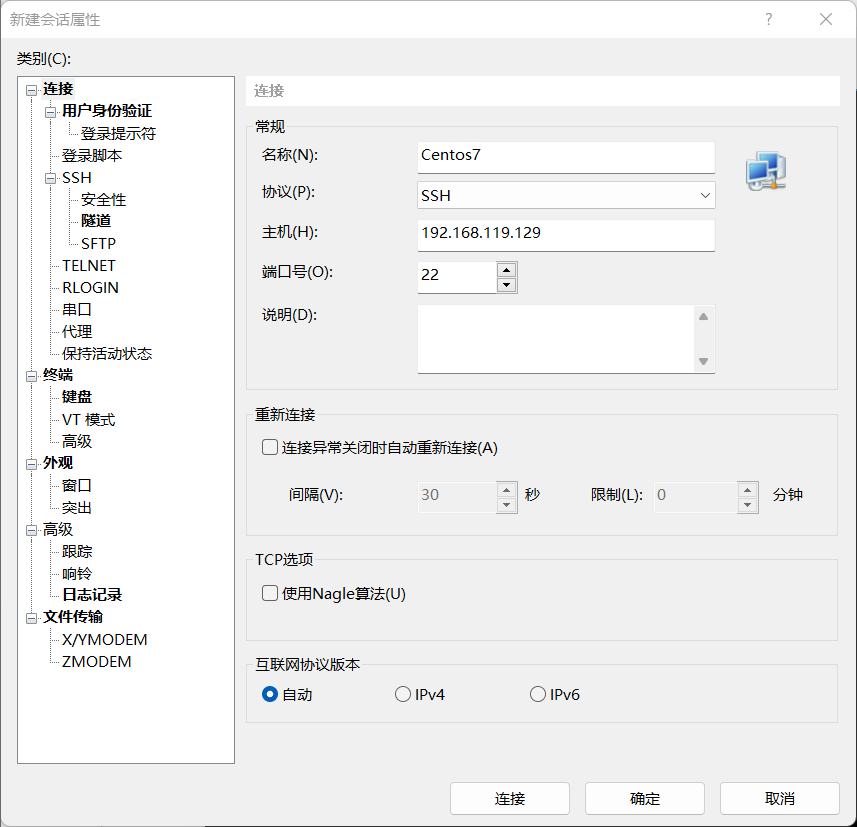
Task: Select X/YMODEM in the tree
Action: point(104,640)
